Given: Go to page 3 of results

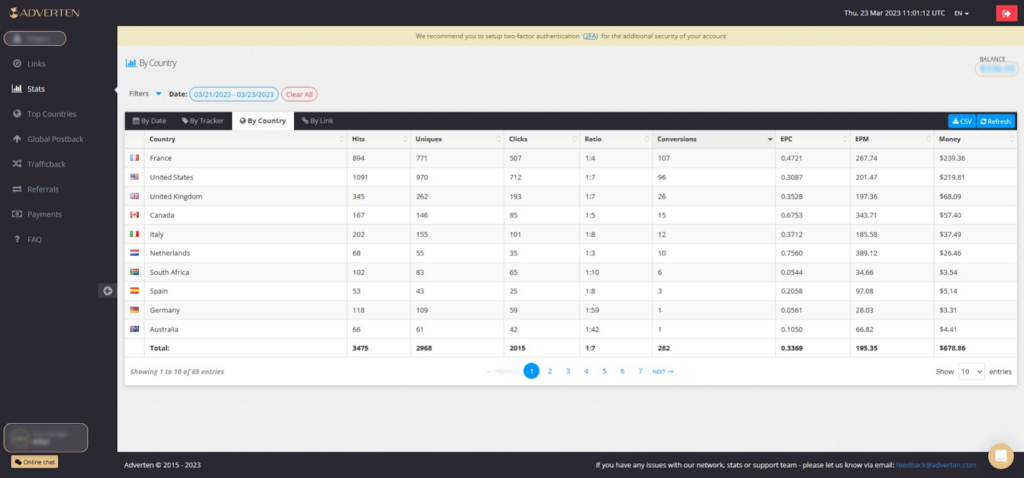Looking at the screenshot, I should (568, 371).
